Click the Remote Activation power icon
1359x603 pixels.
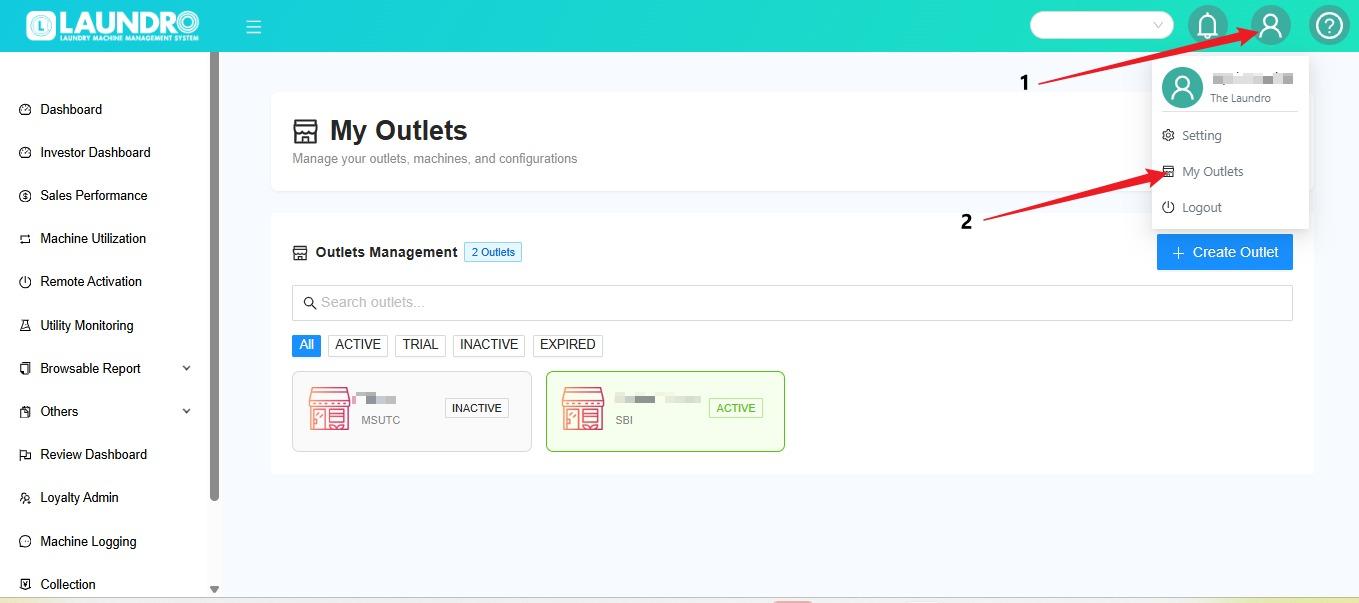(25, 282)
